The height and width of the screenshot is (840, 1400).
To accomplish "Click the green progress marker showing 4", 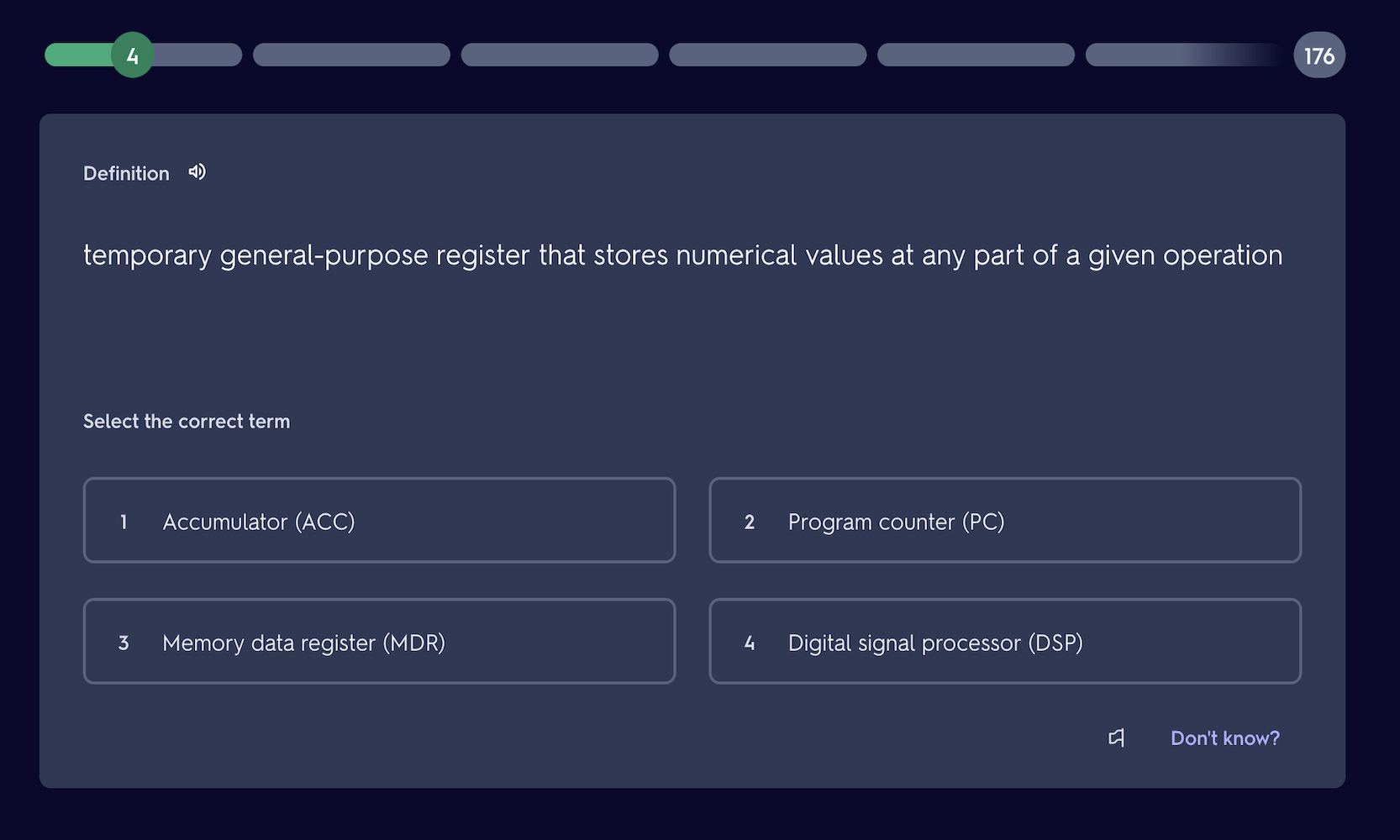I will click(x=133, y=55).
